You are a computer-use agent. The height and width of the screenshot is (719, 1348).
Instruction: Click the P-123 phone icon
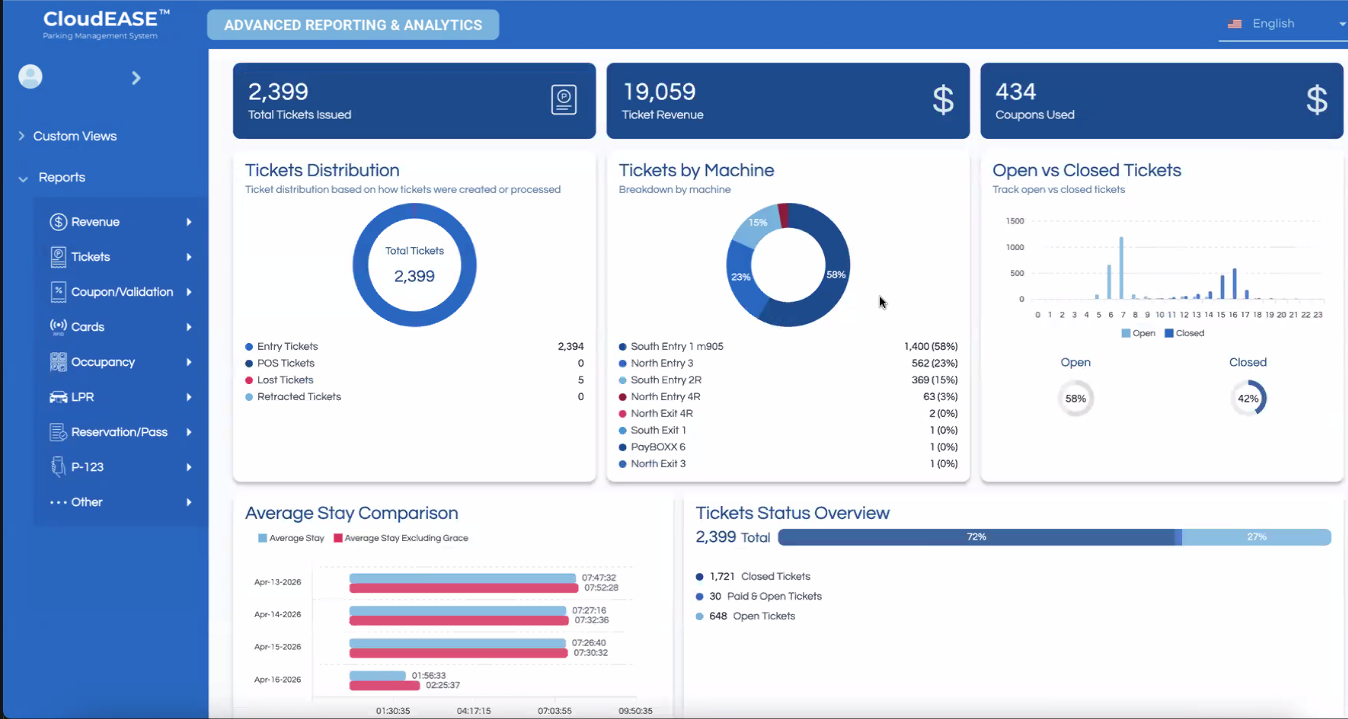[58, 467]
